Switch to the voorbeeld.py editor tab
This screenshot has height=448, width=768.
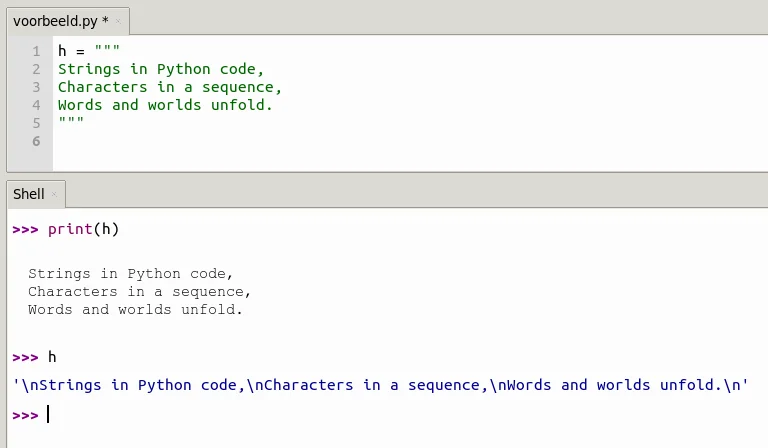(61, 21)
